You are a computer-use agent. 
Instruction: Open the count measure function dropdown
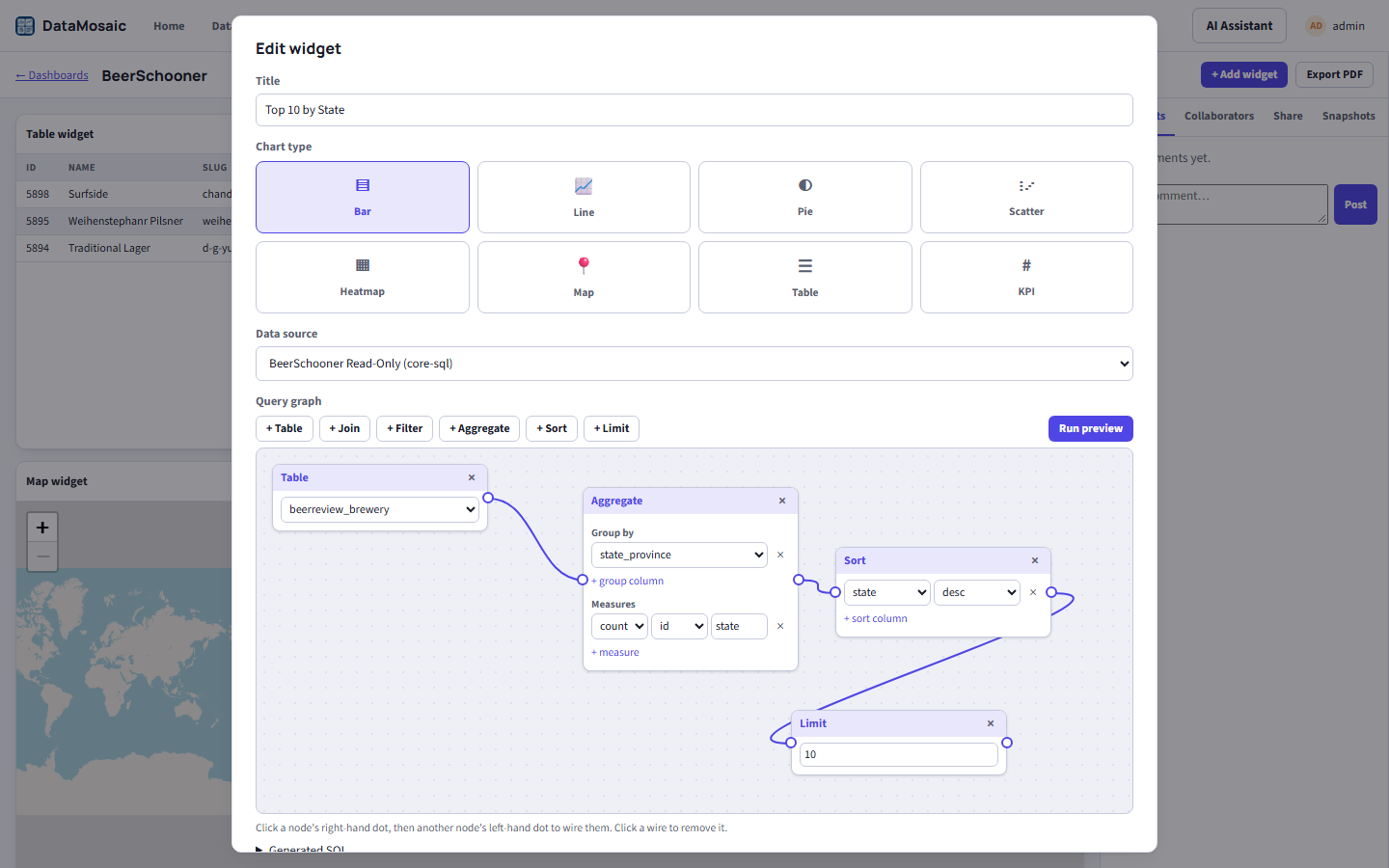pyautogui.click(x=619, y=626)
